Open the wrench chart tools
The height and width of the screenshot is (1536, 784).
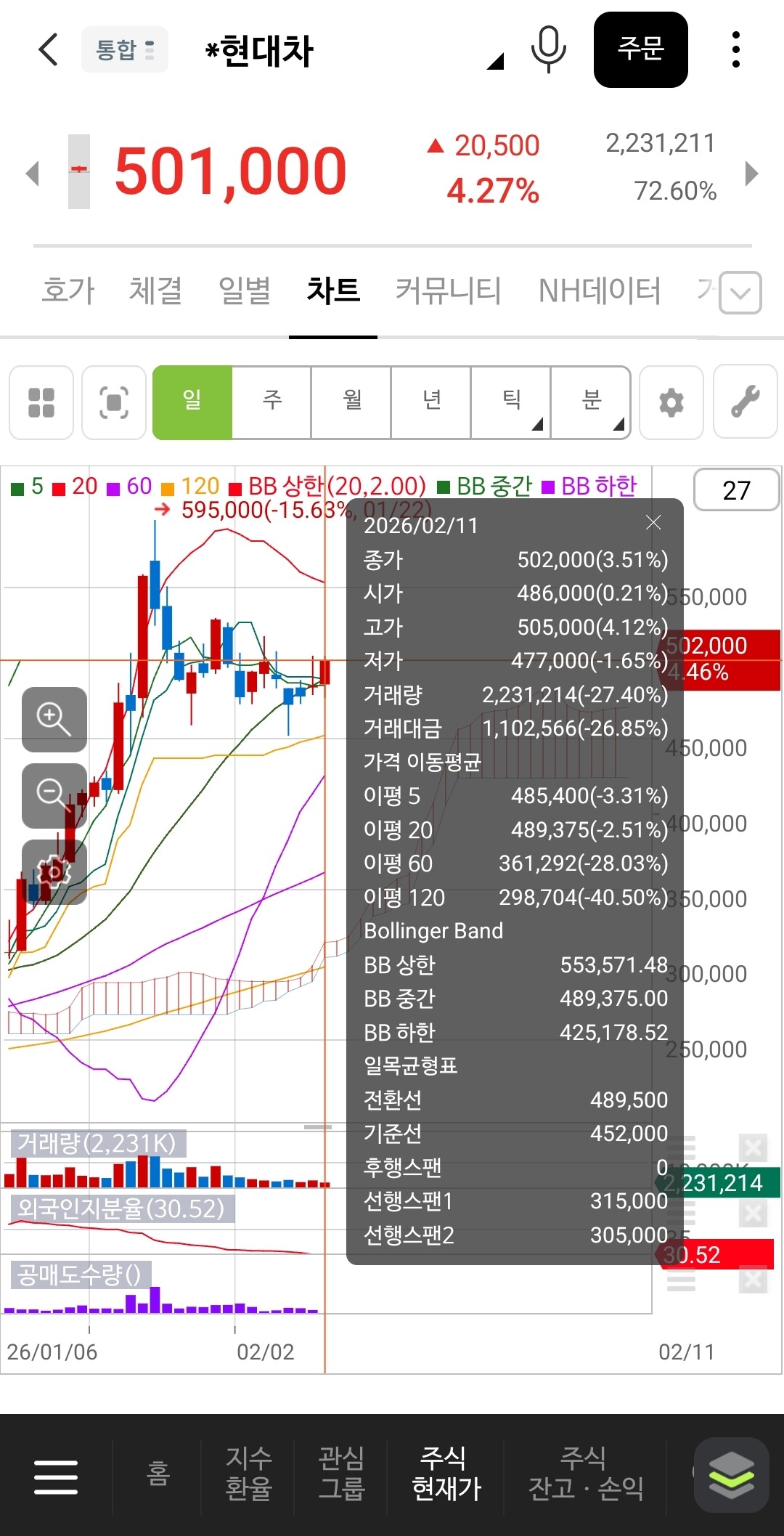(746, 402)
